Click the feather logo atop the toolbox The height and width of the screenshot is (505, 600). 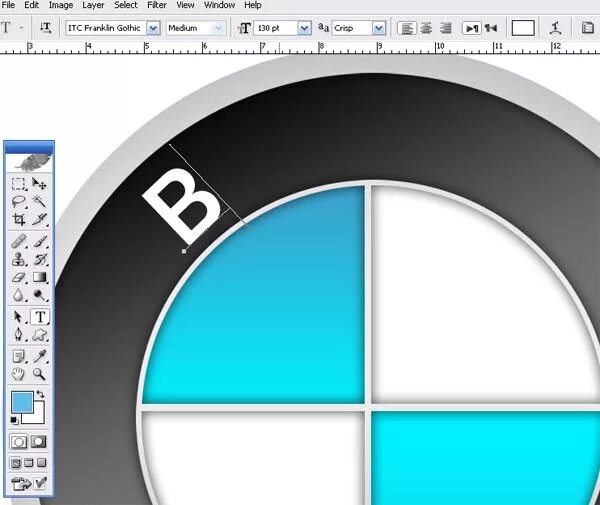pyautogui.click(x=32, y=163)
